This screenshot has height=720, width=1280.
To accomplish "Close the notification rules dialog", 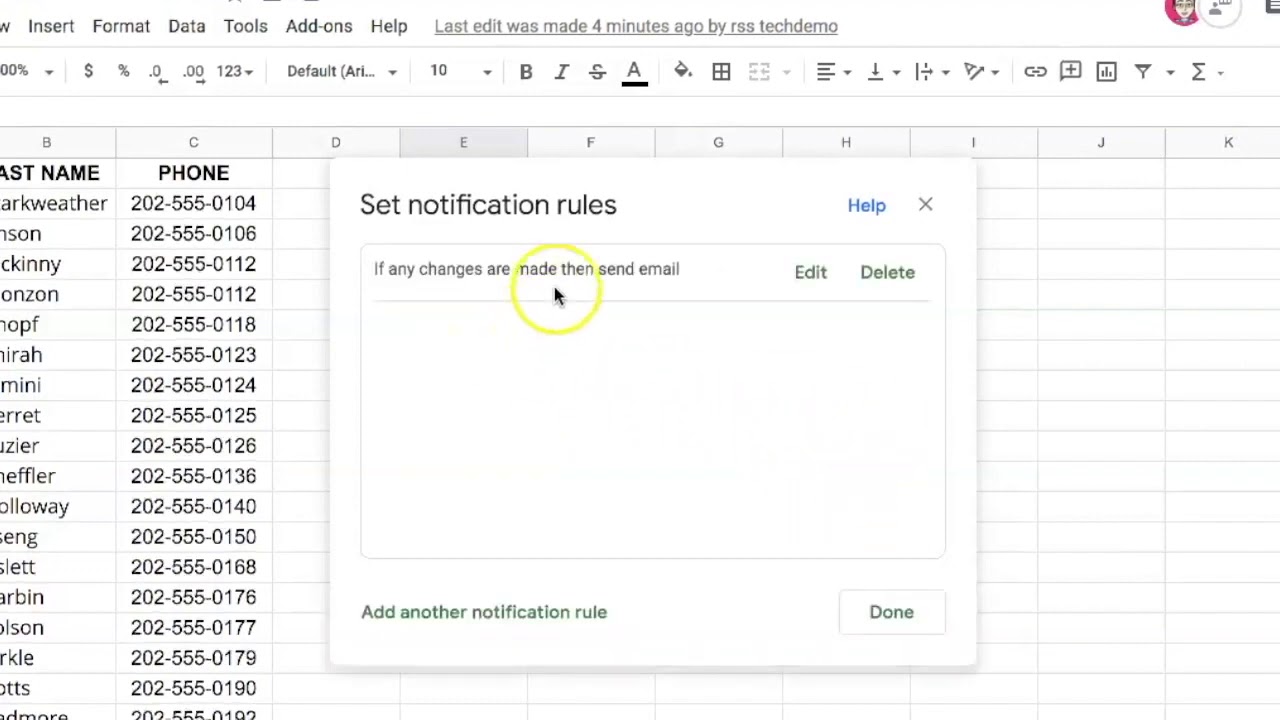I will tap(925, 205).
